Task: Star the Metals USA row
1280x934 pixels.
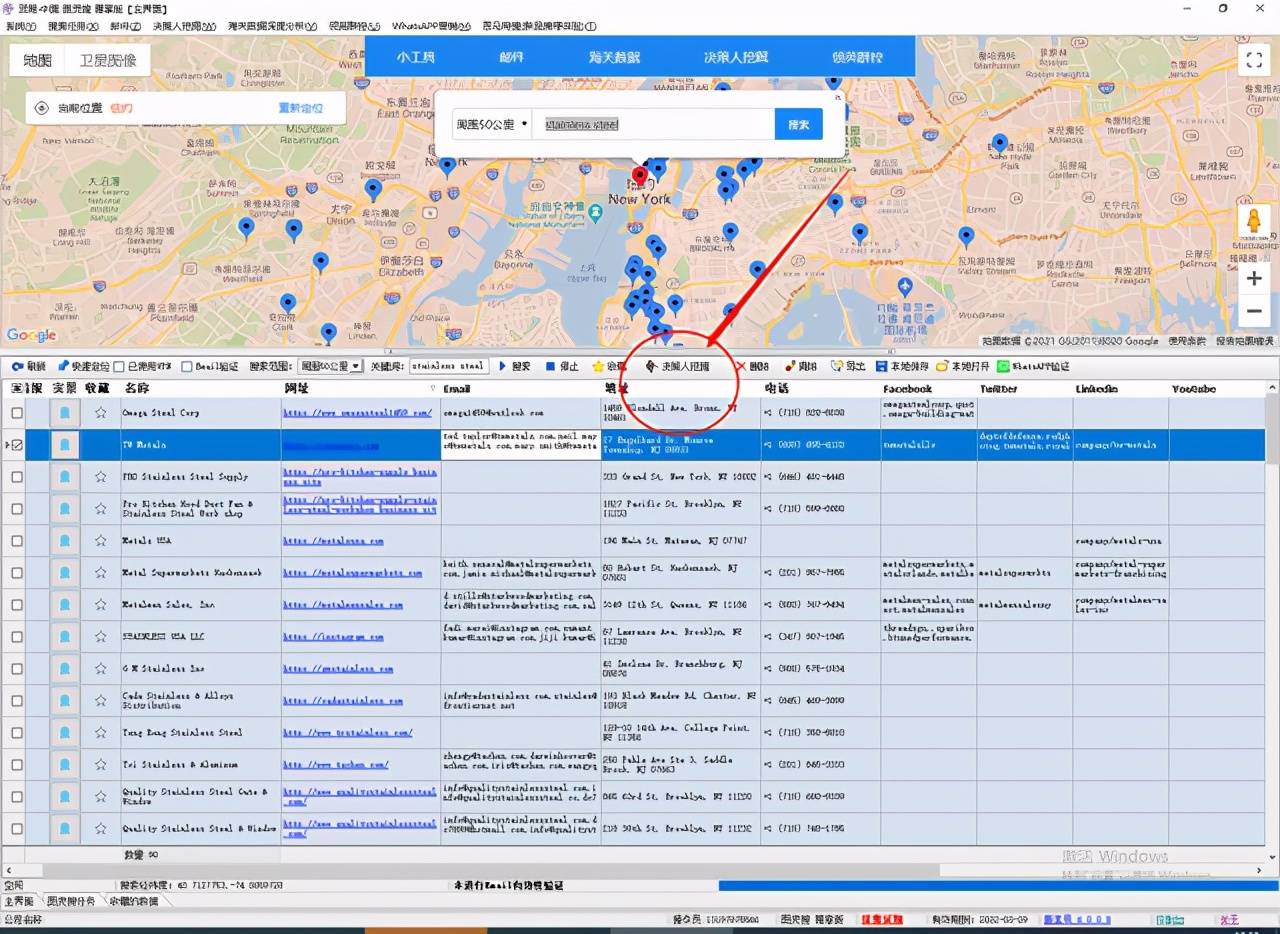Action: (100, 541)
